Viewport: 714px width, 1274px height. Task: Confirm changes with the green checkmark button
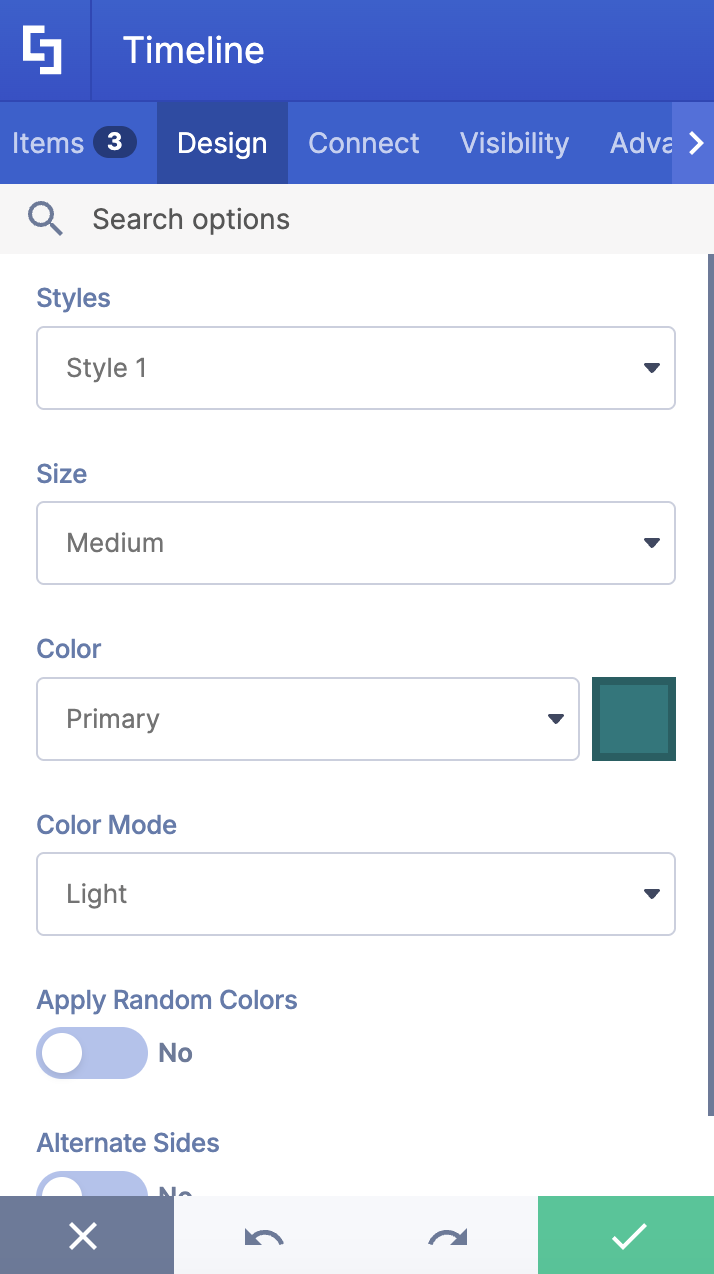click(x=626, y=1235)
